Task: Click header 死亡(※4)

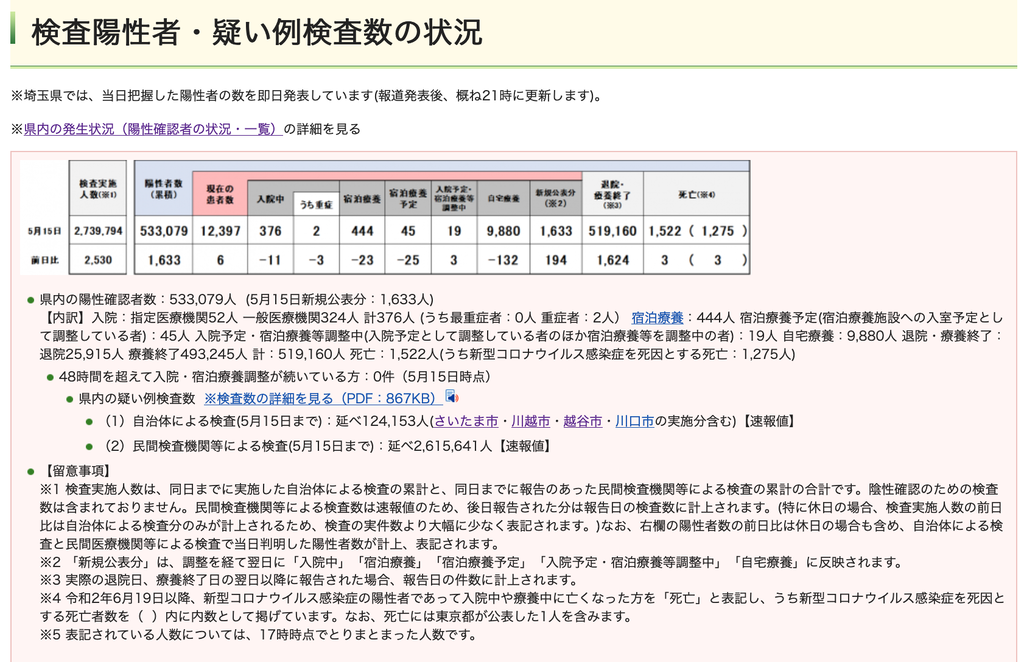Action: 696,194
